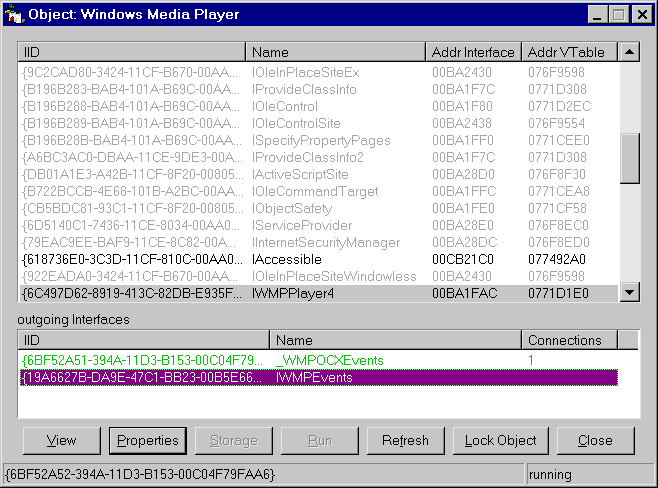The image size is (658, 488).
Task: Click the disabled Storage button
Action: [x=234, y=441]
